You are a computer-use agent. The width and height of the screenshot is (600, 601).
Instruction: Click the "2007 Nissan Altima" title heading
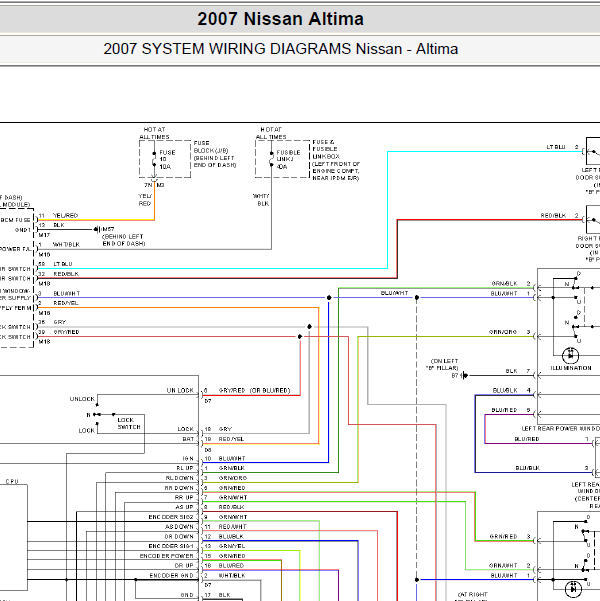[x=280, y=19]
